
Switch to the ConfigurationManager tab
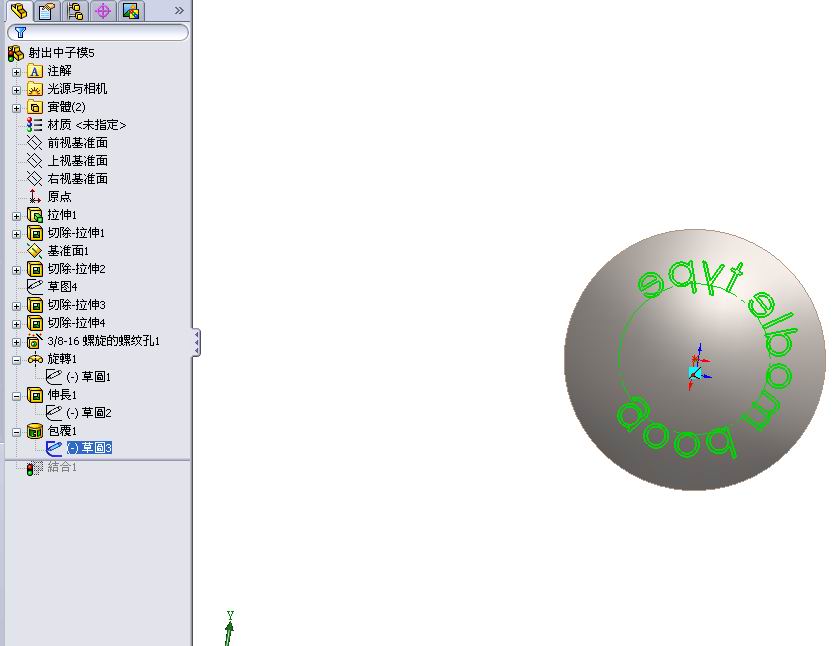[x=75, y=11]
